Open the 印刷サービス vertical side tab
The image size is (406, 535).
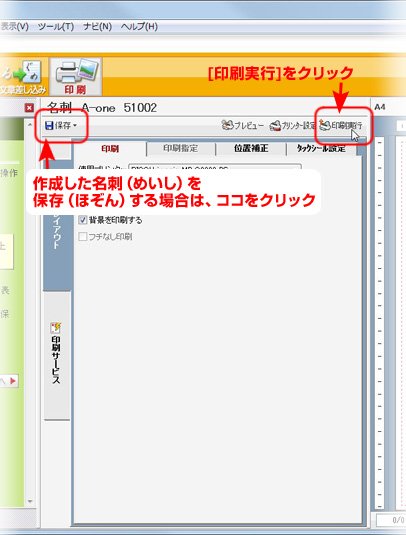click(57, 355)
